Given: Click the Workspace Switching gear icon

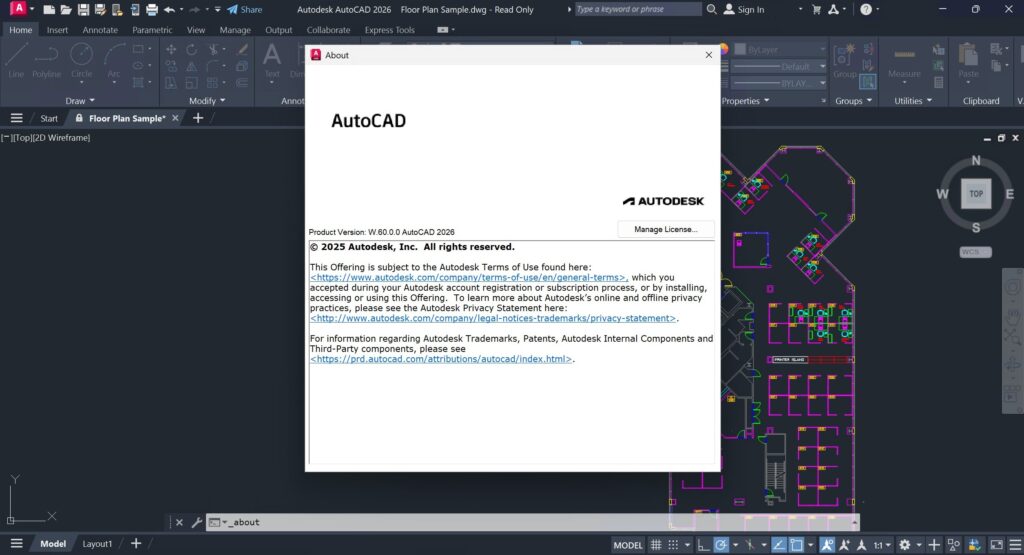Looking at the screenshot, I should [904, 545].
